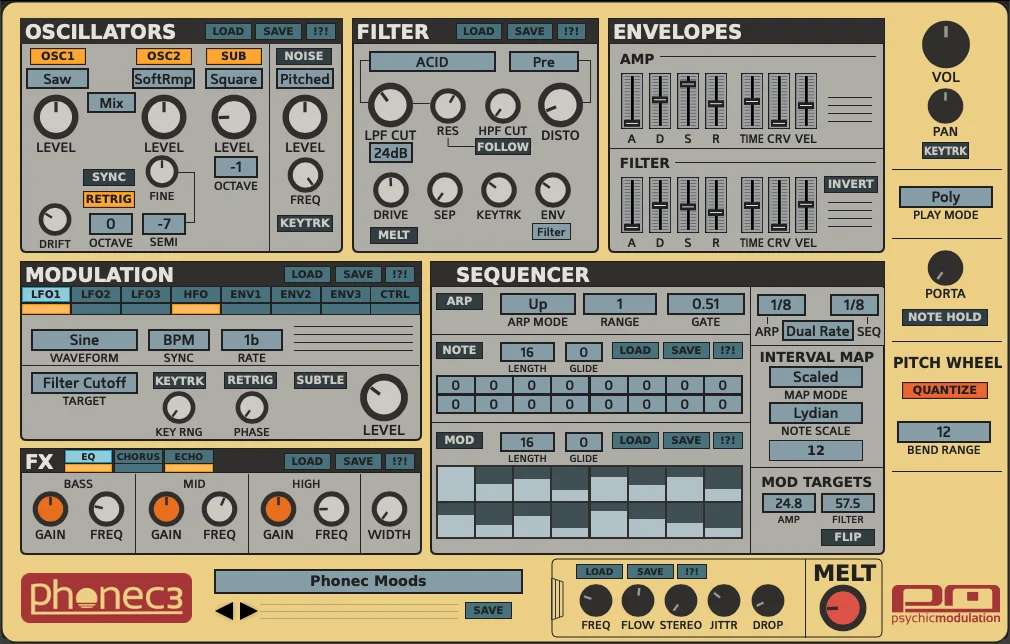Viewport: 1010px width, 644px height.
Task: Click the Melt JITTR knob
Action: coord(723,601)
